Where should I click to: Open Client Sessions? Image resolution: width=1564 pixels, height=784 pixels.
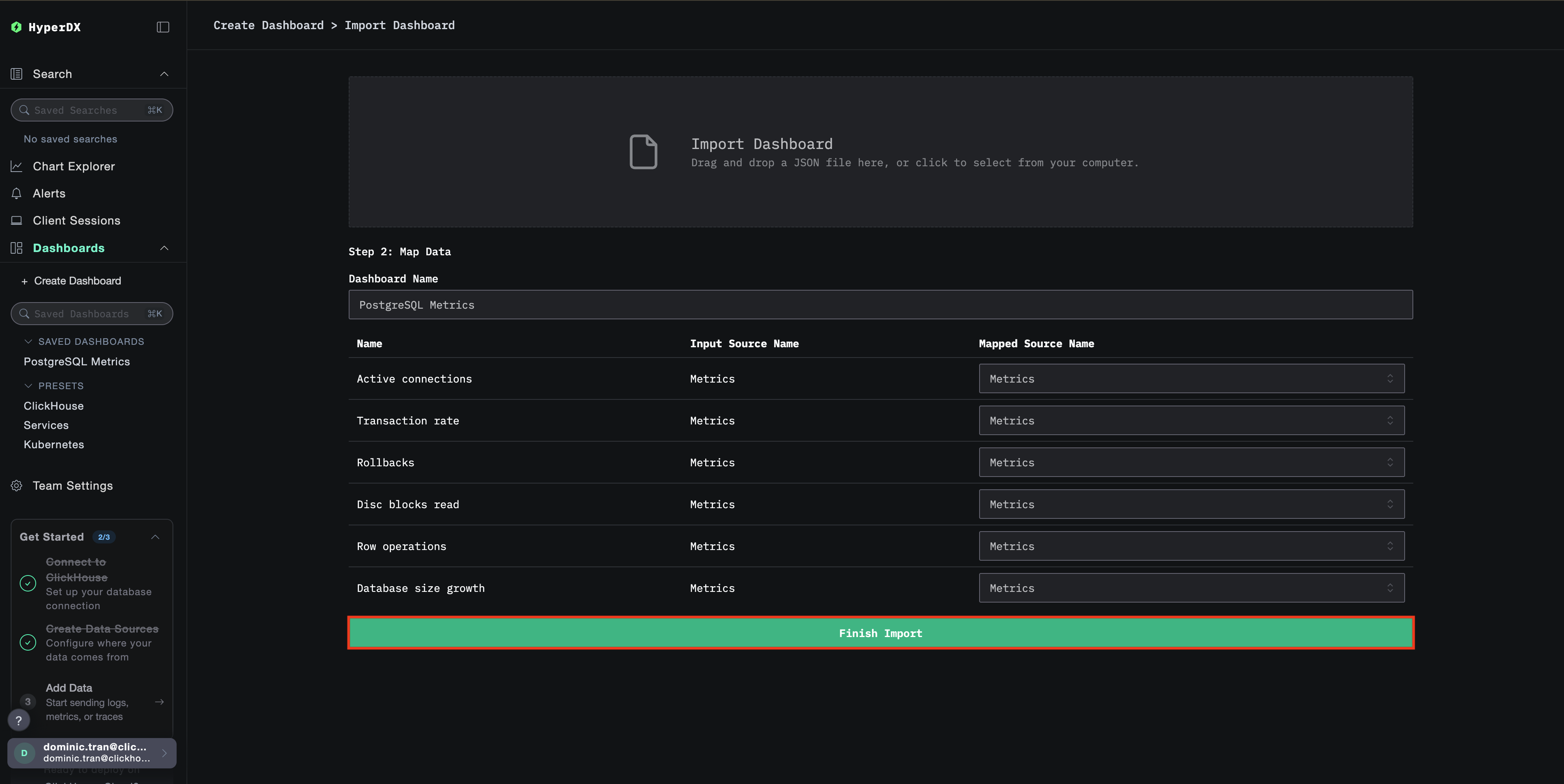coord(76,220)
